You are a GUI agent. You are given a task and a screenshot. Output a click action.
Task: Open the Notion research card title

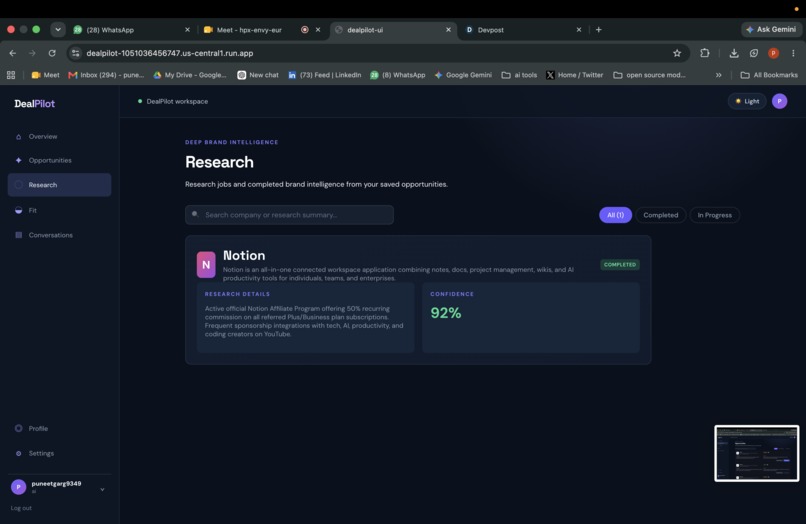coord(244,256)
